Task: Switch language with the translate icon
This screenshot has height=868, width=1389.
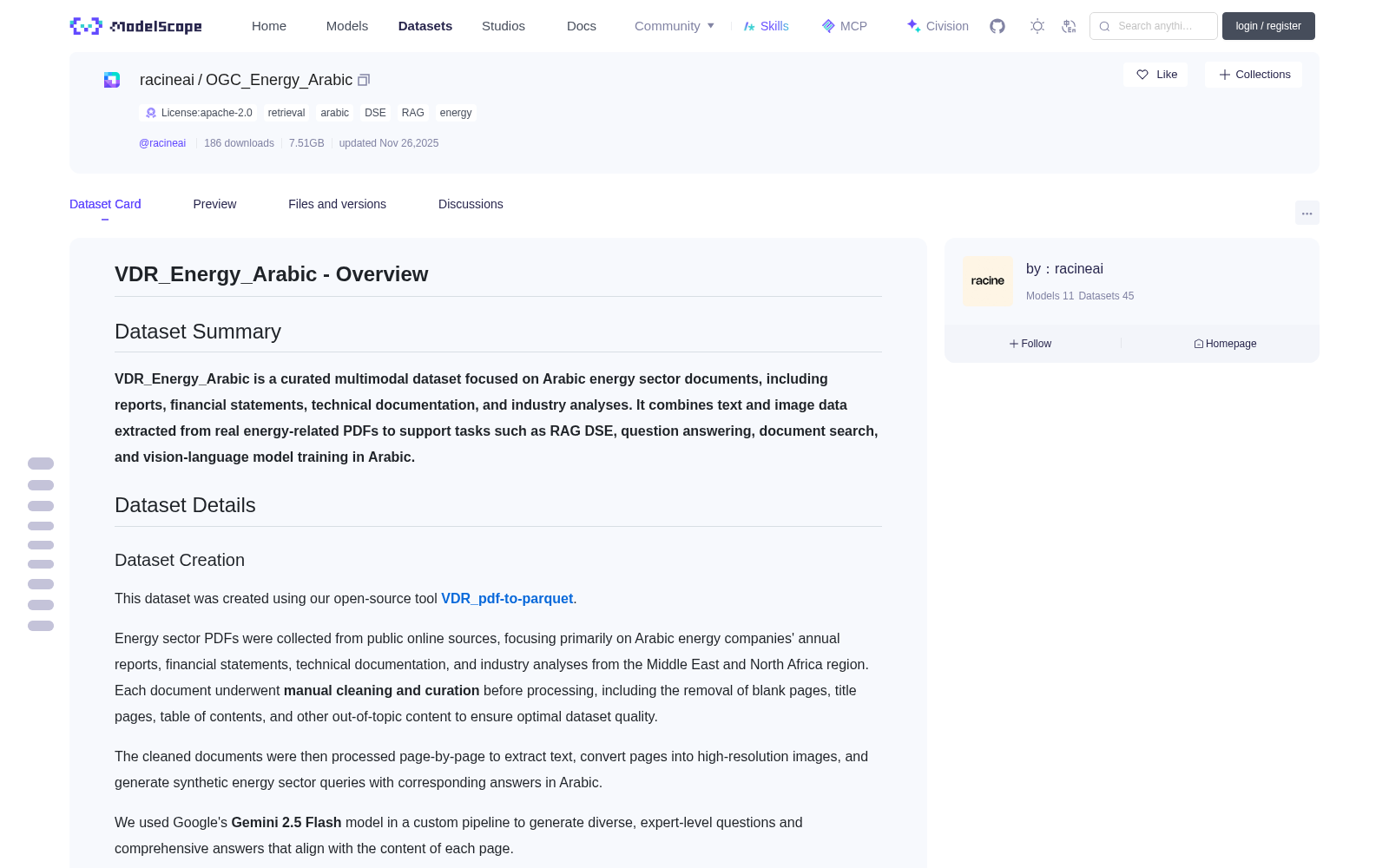Action: click(x=1070, y=26)
